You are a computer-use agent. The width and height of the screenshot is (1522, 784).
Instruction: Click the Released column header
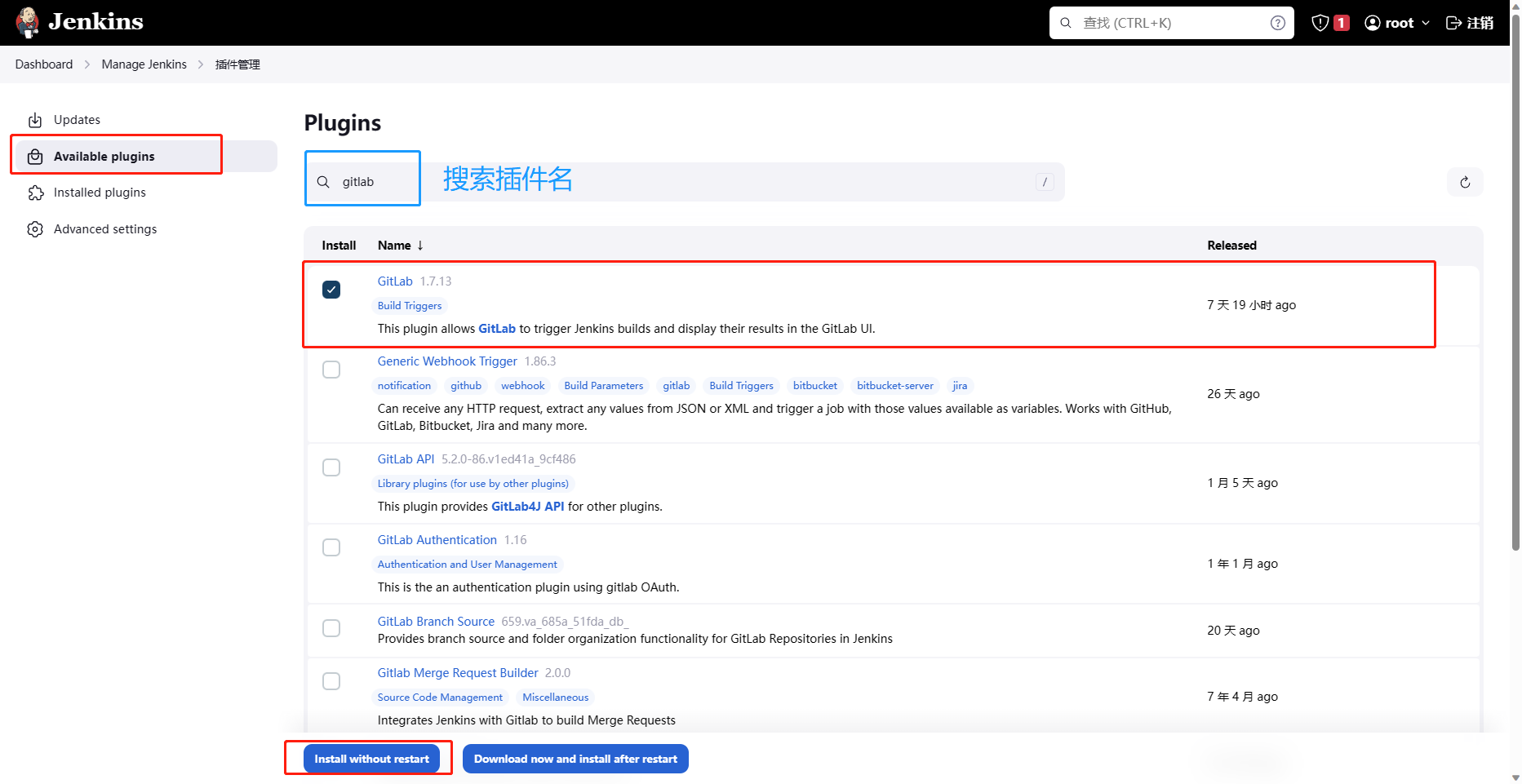tap(1231, 246)
